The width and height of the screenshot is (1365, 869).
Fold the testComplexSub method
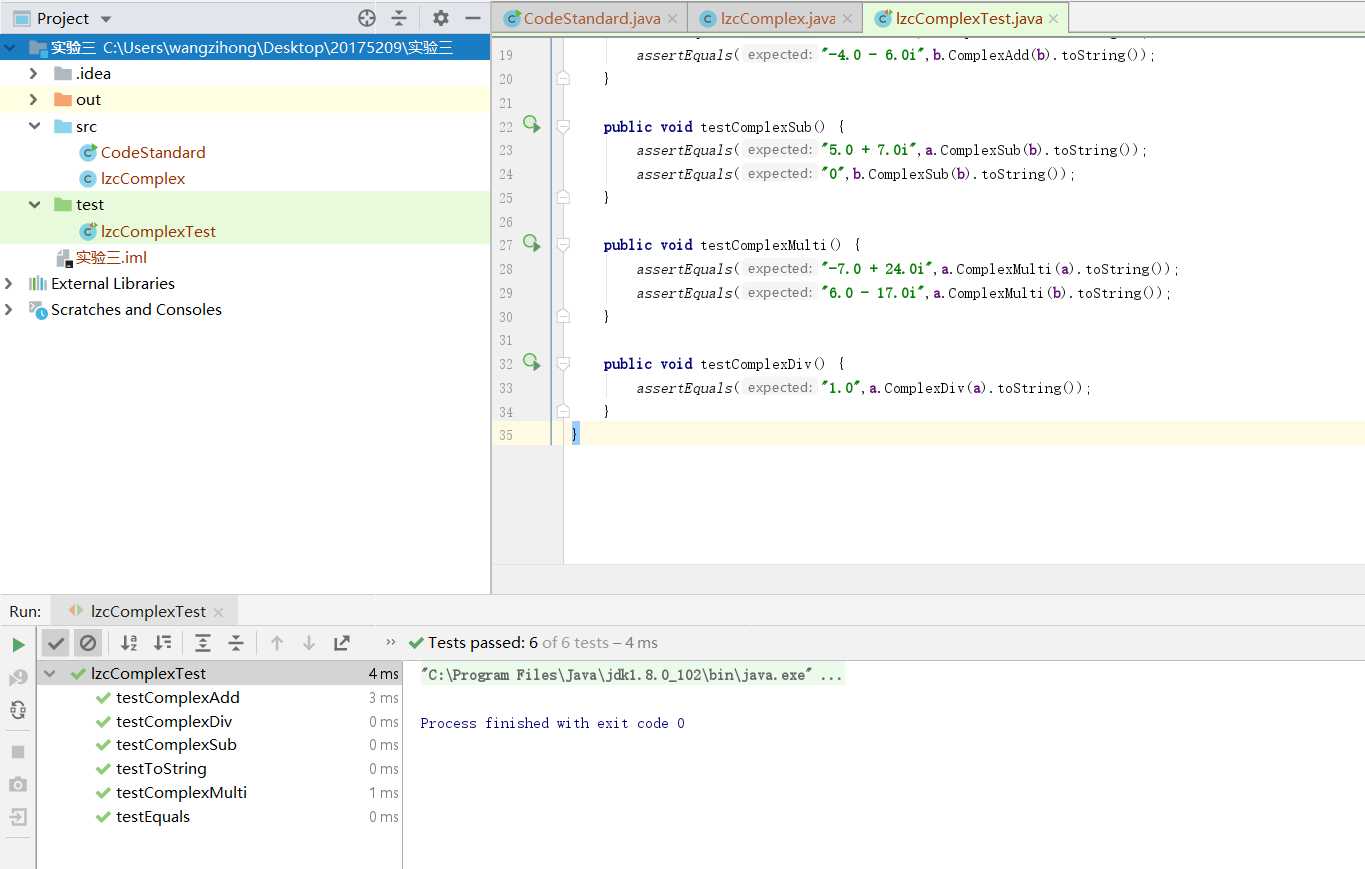[563, 126]
